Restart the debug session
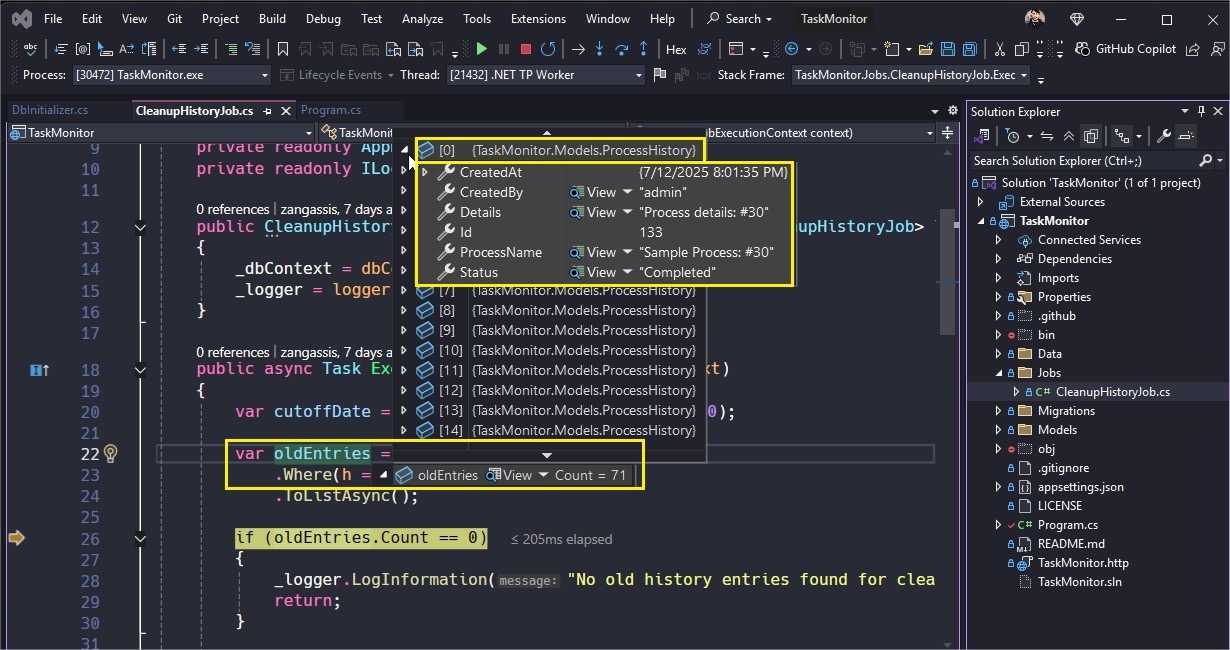This screenshot has width=1230, height=650. (x=548, y=49)
